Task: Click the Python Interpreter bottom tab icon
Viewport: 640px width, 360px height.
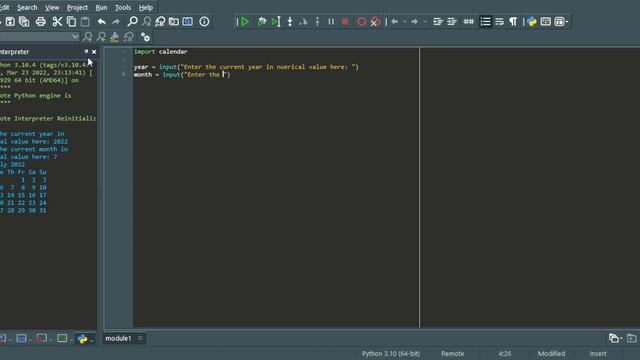Action: [x=82, y=339]
